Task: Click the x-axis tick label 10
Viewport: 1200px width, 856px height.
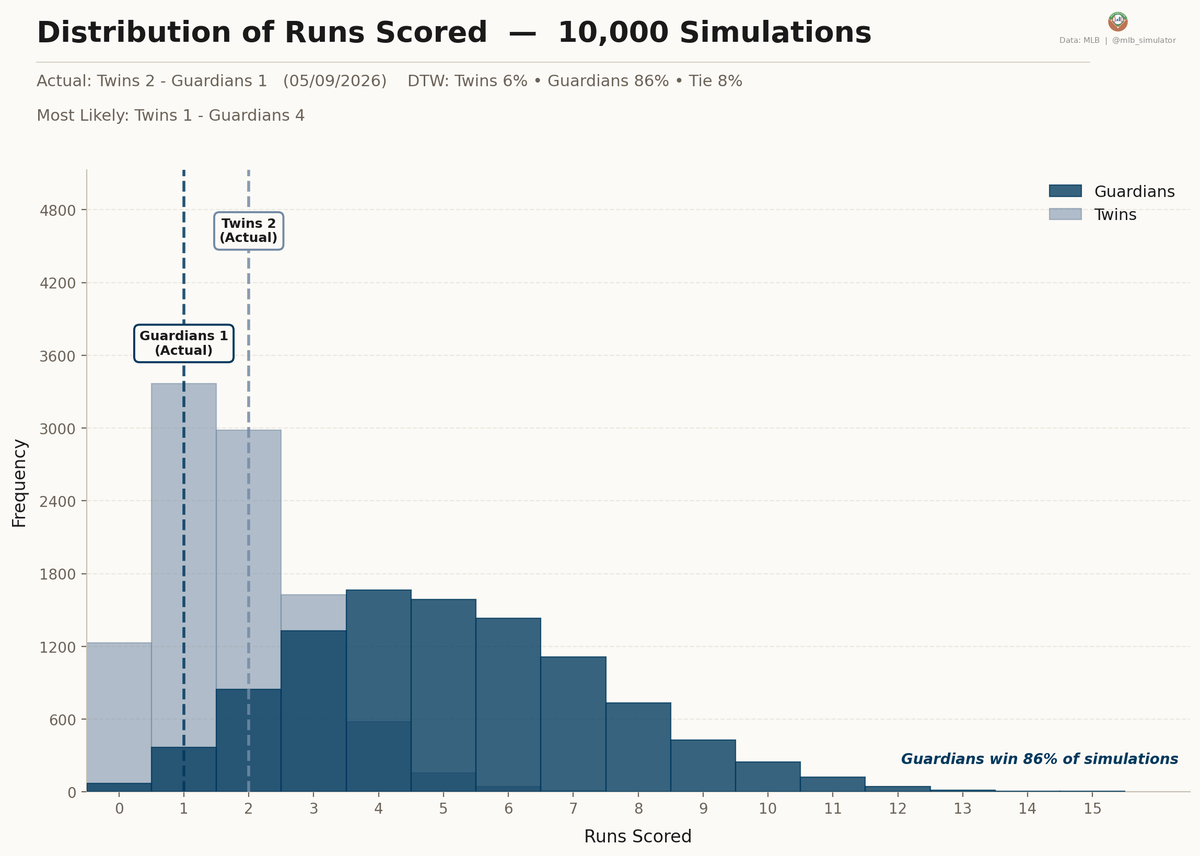Action: [768, 808]
